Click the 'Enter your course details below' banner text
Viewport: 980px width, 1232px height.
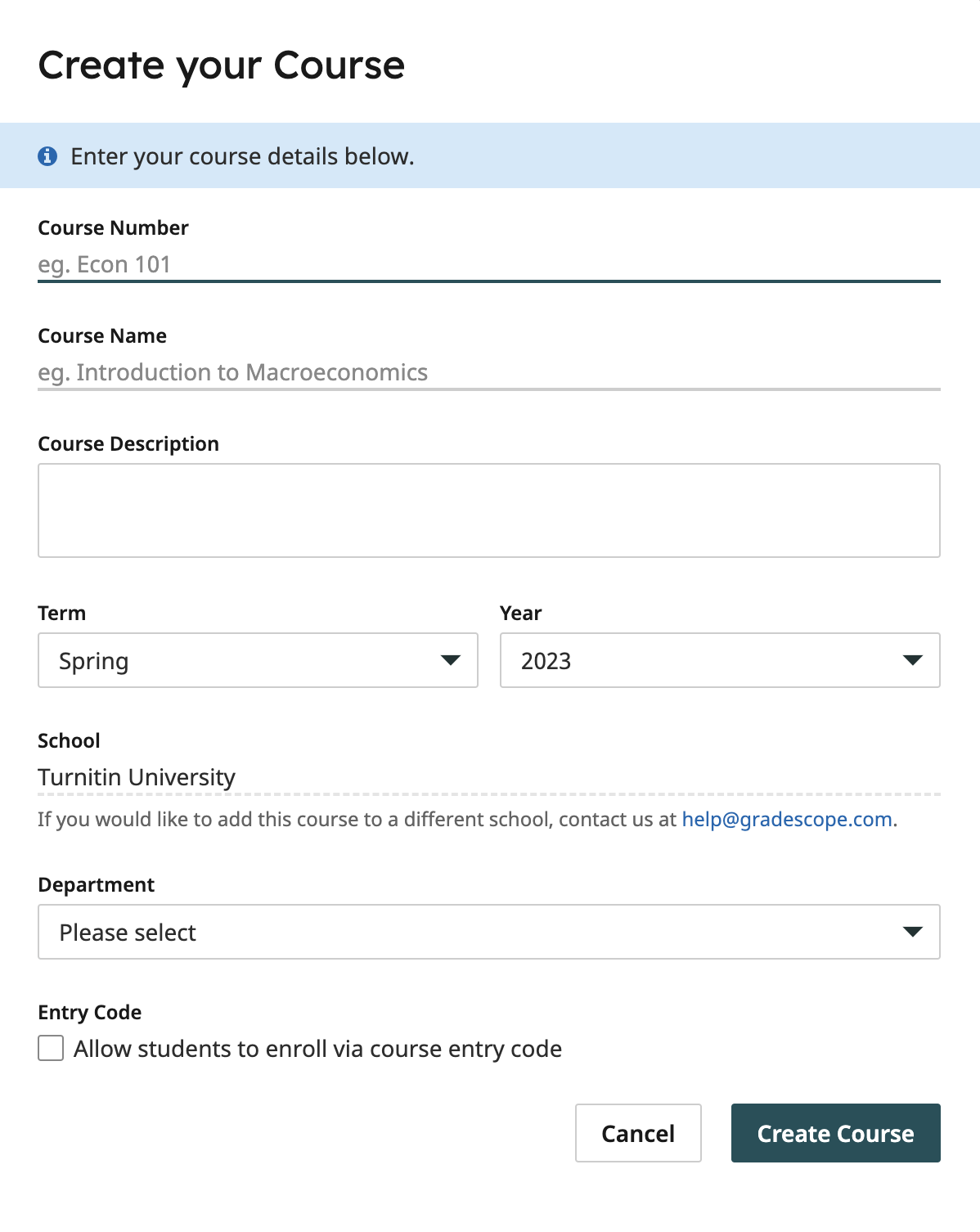[242, 156]
